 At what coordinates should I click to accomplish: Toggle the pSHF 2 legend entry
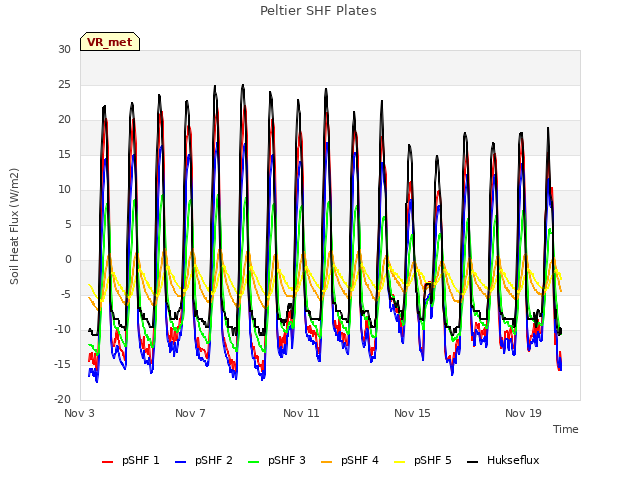point(204,460)
